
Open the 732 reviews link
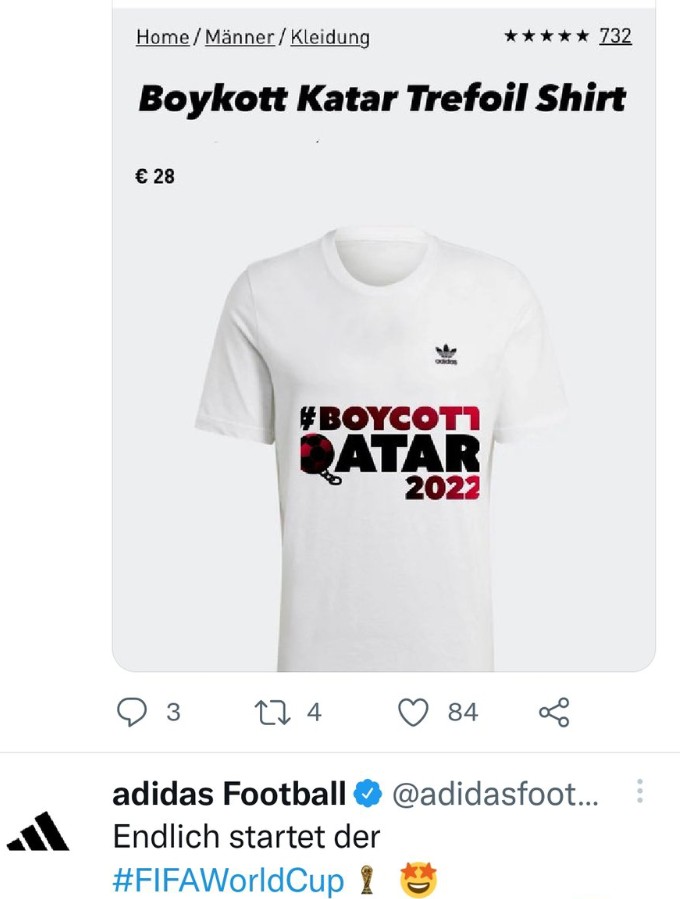pyautogui.click(x=615, y=36)
